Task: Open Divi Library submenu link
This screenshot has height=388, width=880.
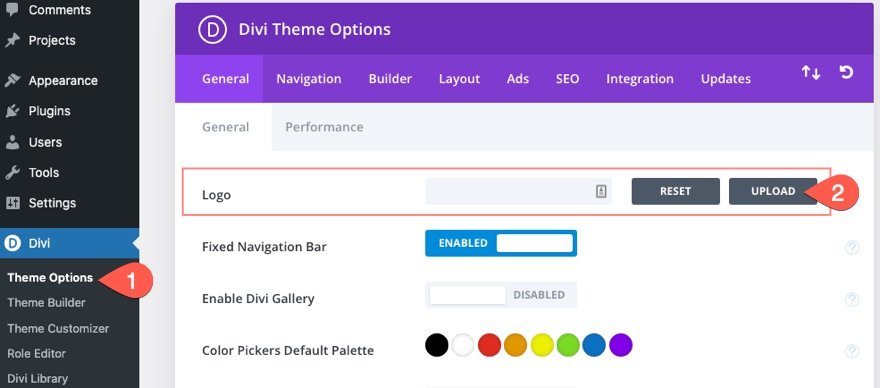Action: (38, 379)
